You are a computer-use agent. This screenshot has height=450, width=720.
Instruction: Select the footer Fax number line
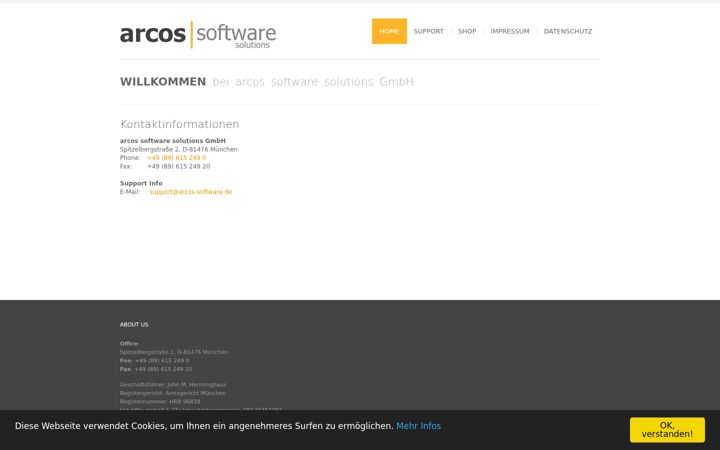point(156,369)
